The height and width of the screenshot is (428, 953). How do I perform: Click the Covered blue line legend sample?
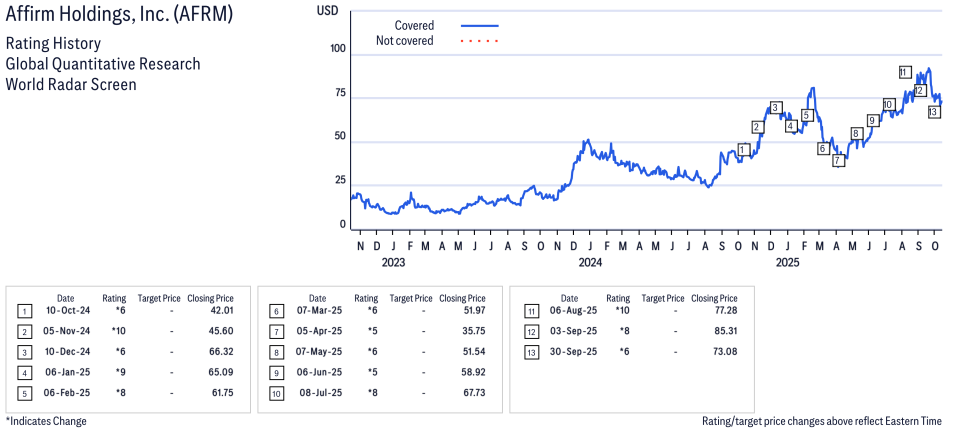tap(479, 26)
